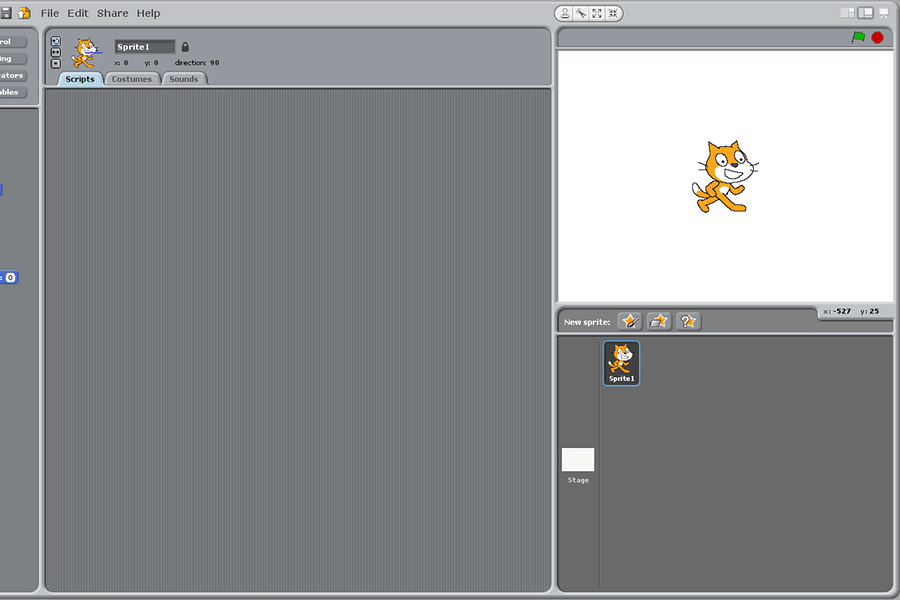900x600 pixels.
Task: Paint a new sprite
Action: (x=629, y=320)
